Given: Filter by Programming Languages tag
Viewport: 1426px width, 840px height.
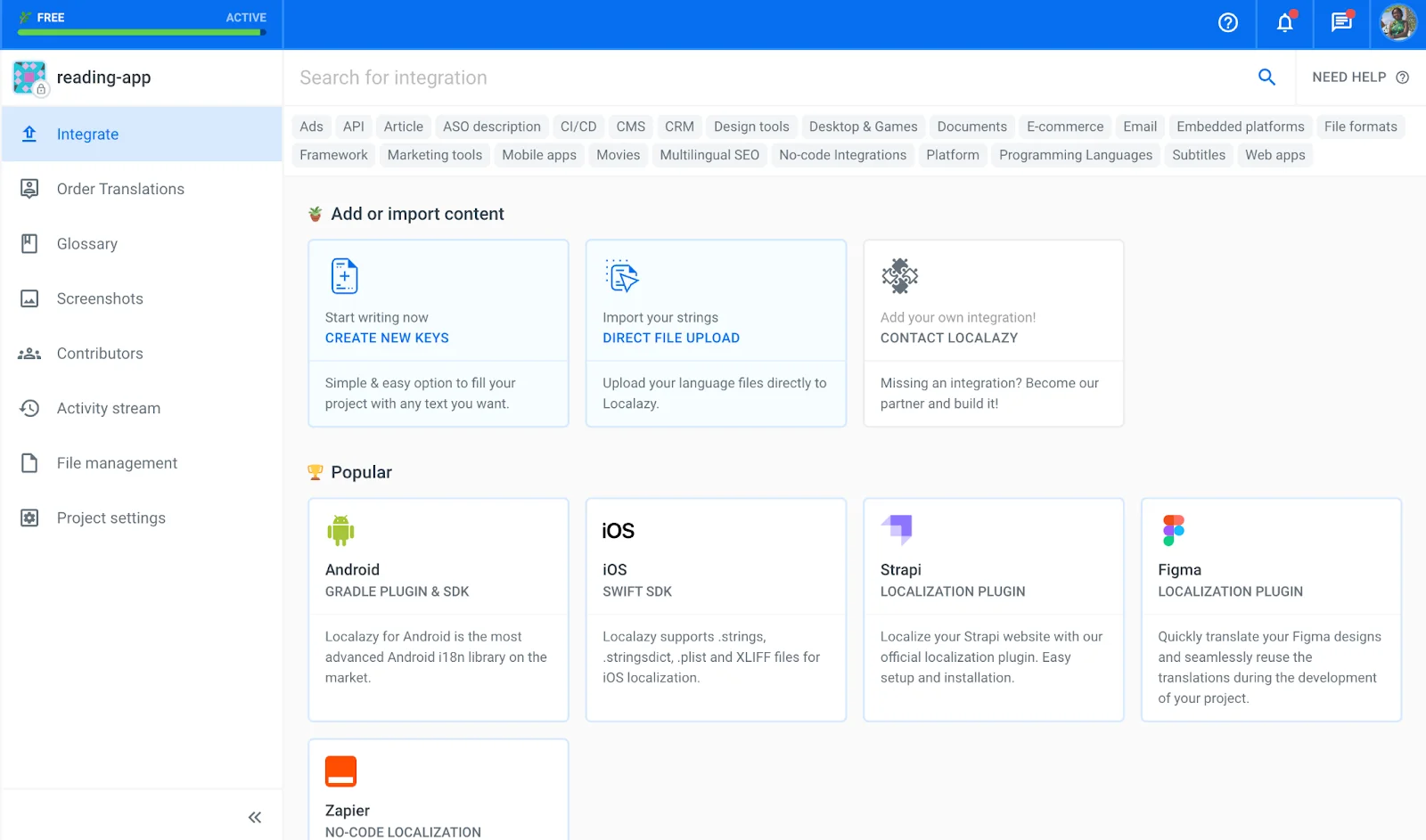Looking at the screenshot, I should [x=1075, y=155].
